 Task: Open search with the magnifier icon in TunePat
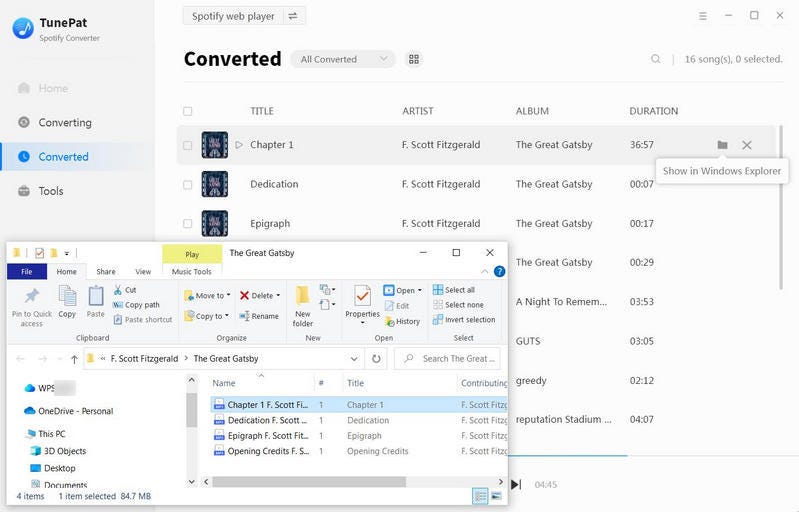tap(655, 59)
